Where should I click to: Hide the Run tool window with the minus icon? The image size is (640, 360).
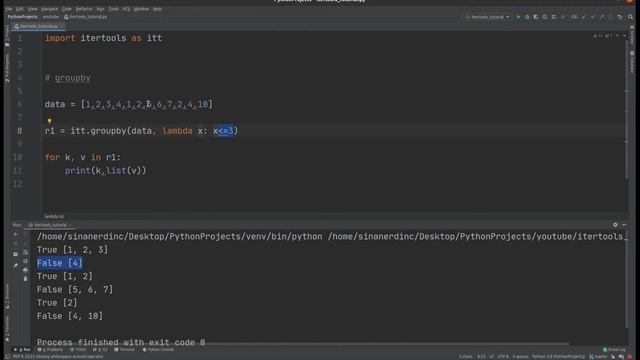click(x=624, y=225)
